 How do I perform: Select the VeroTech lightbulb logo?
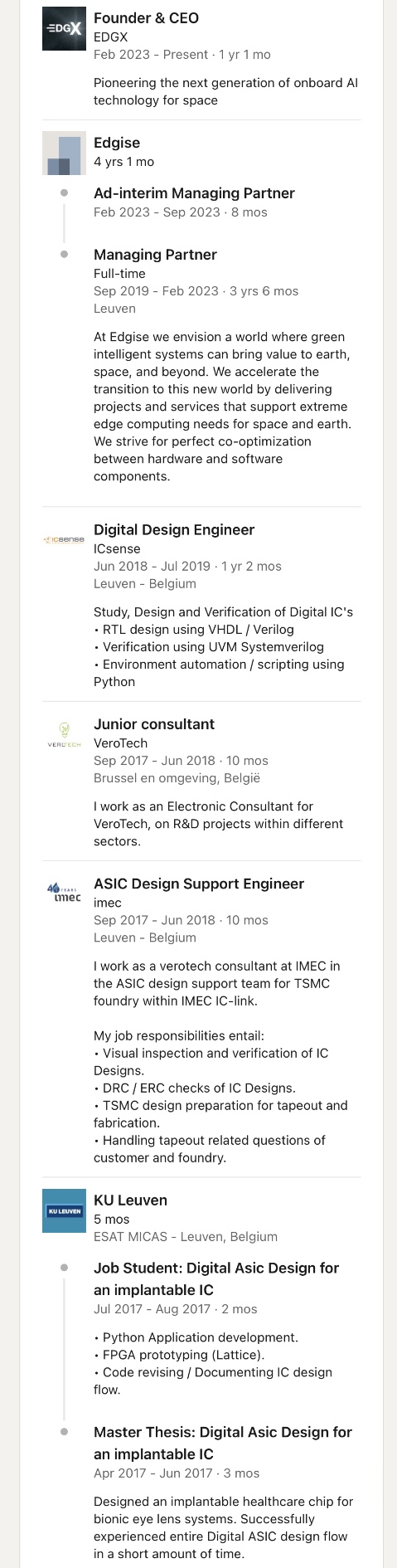[64, 734]
